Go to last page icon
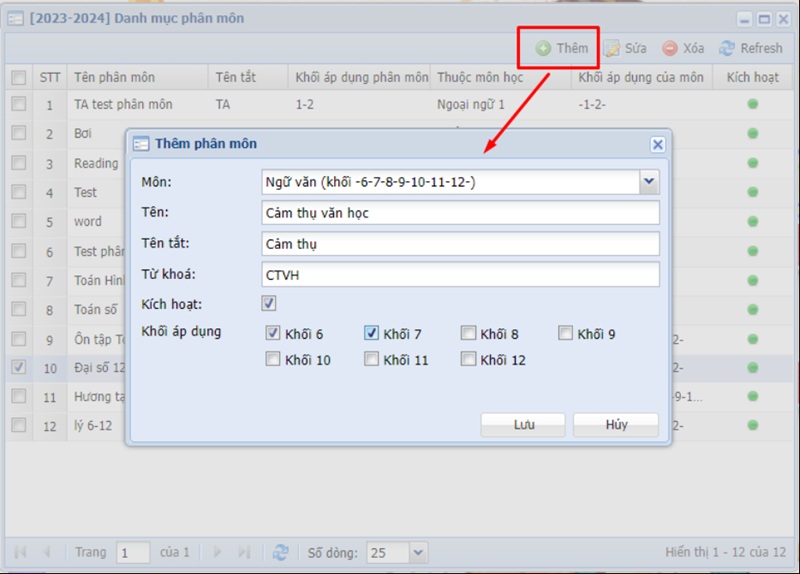Viewport: 800px width, 574px height. click(244, 552)
